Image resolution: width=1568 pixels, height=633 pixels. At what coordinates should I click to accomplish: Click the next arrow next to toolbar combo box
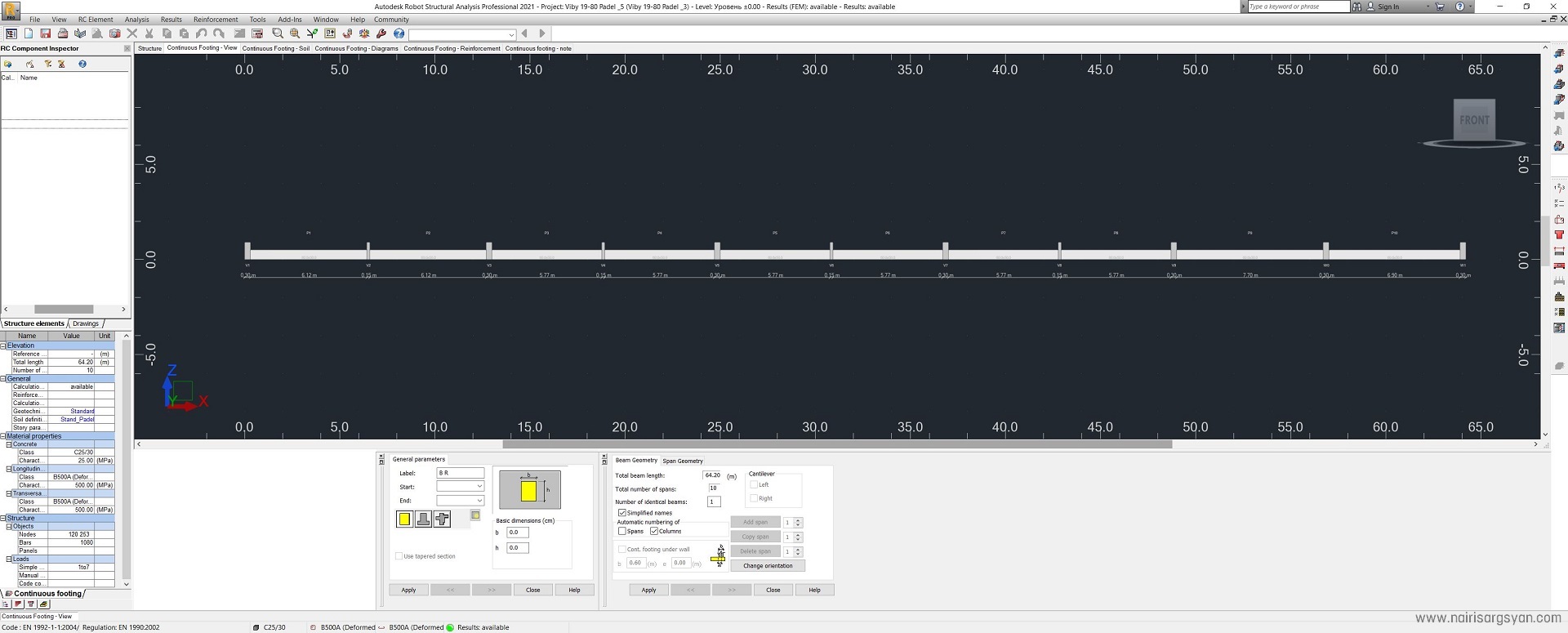[542, 33]
